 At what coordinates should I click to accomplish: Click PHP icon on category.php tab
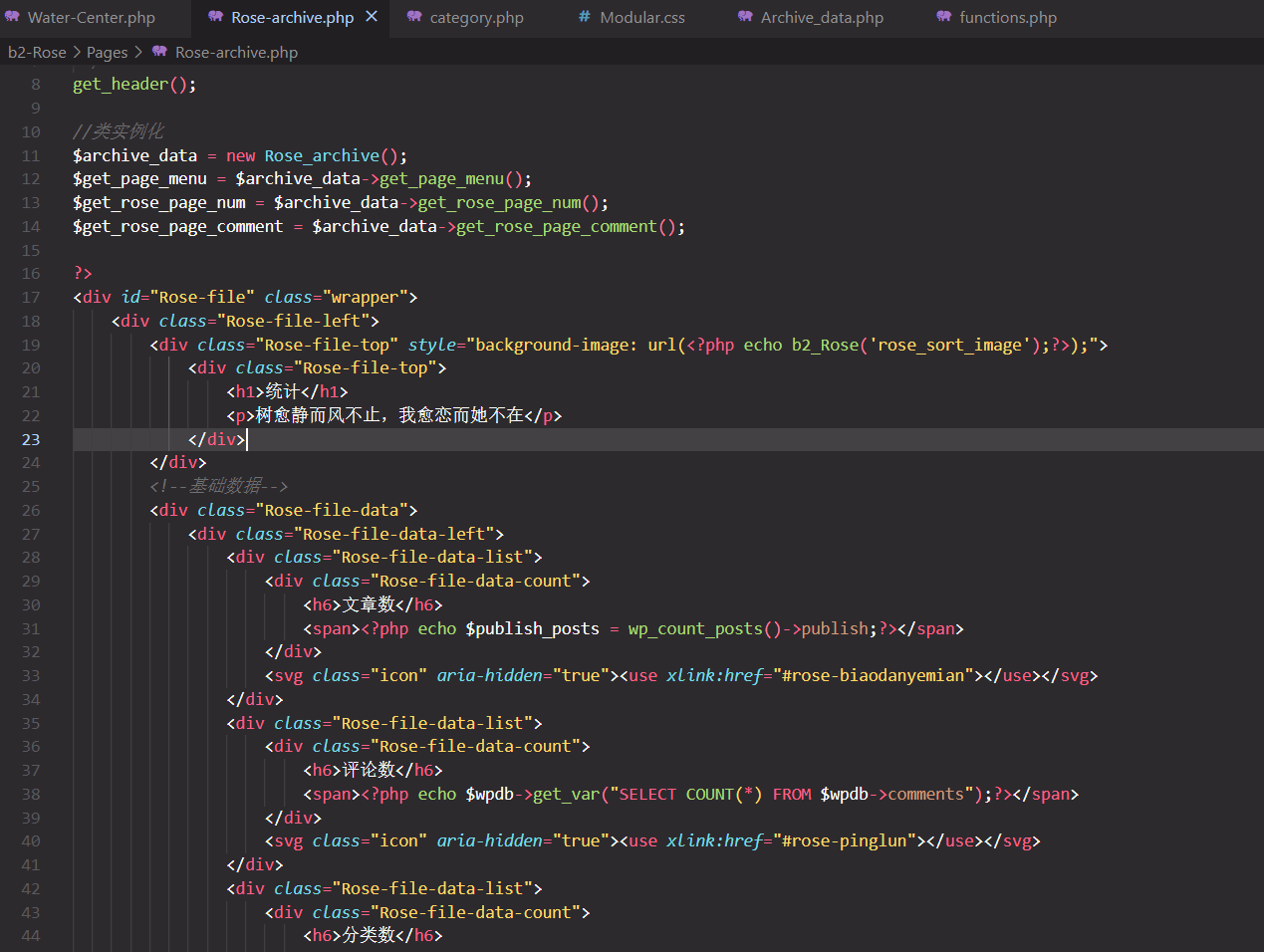coord(414,17)
